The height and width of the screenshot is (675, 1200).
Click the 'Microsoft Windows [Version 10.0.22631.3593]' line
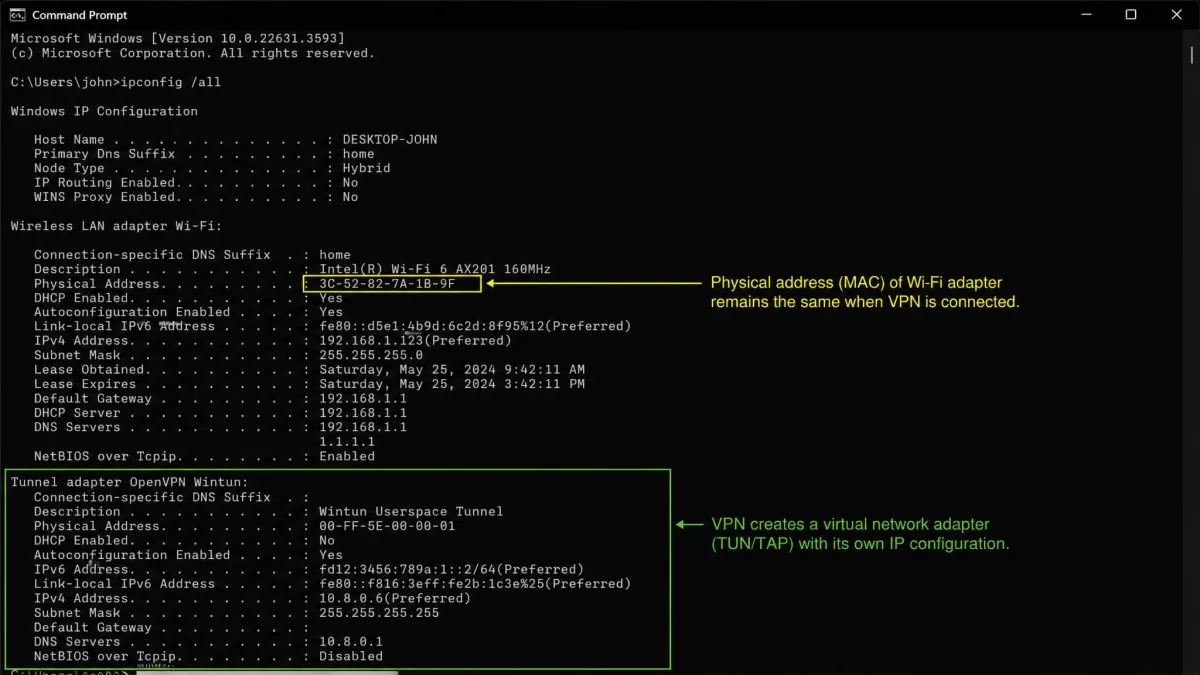point(177,38)
